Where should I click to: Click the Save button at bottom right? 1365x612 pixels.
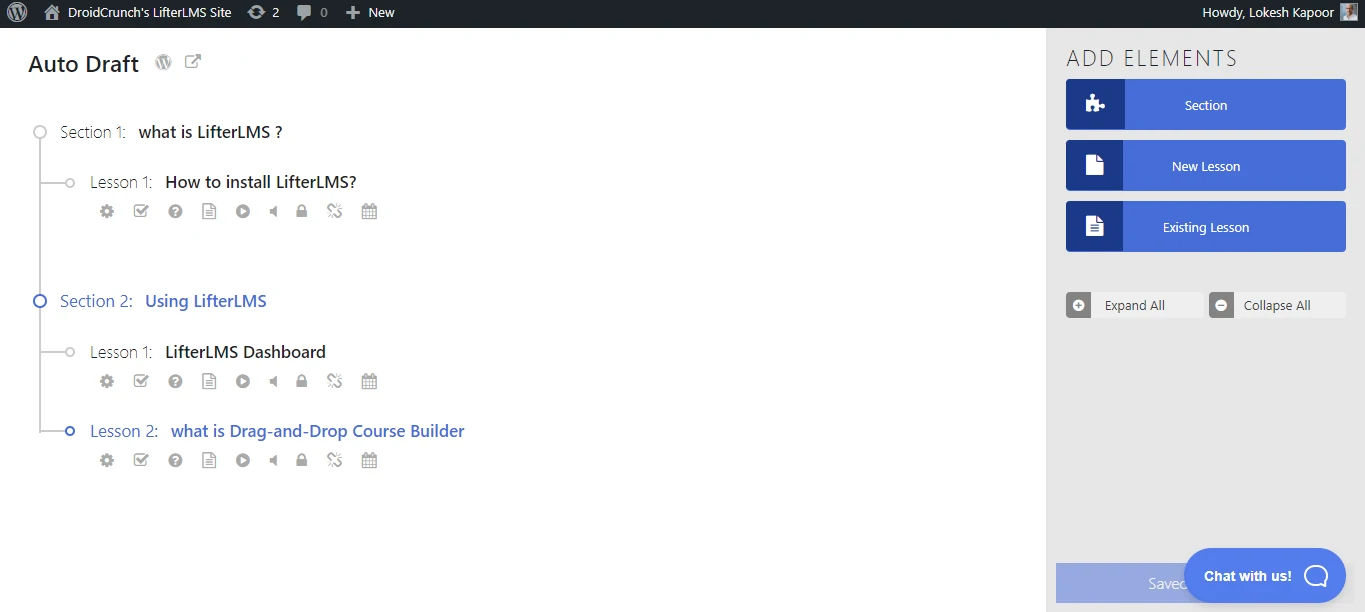[x=1120, y=583]
